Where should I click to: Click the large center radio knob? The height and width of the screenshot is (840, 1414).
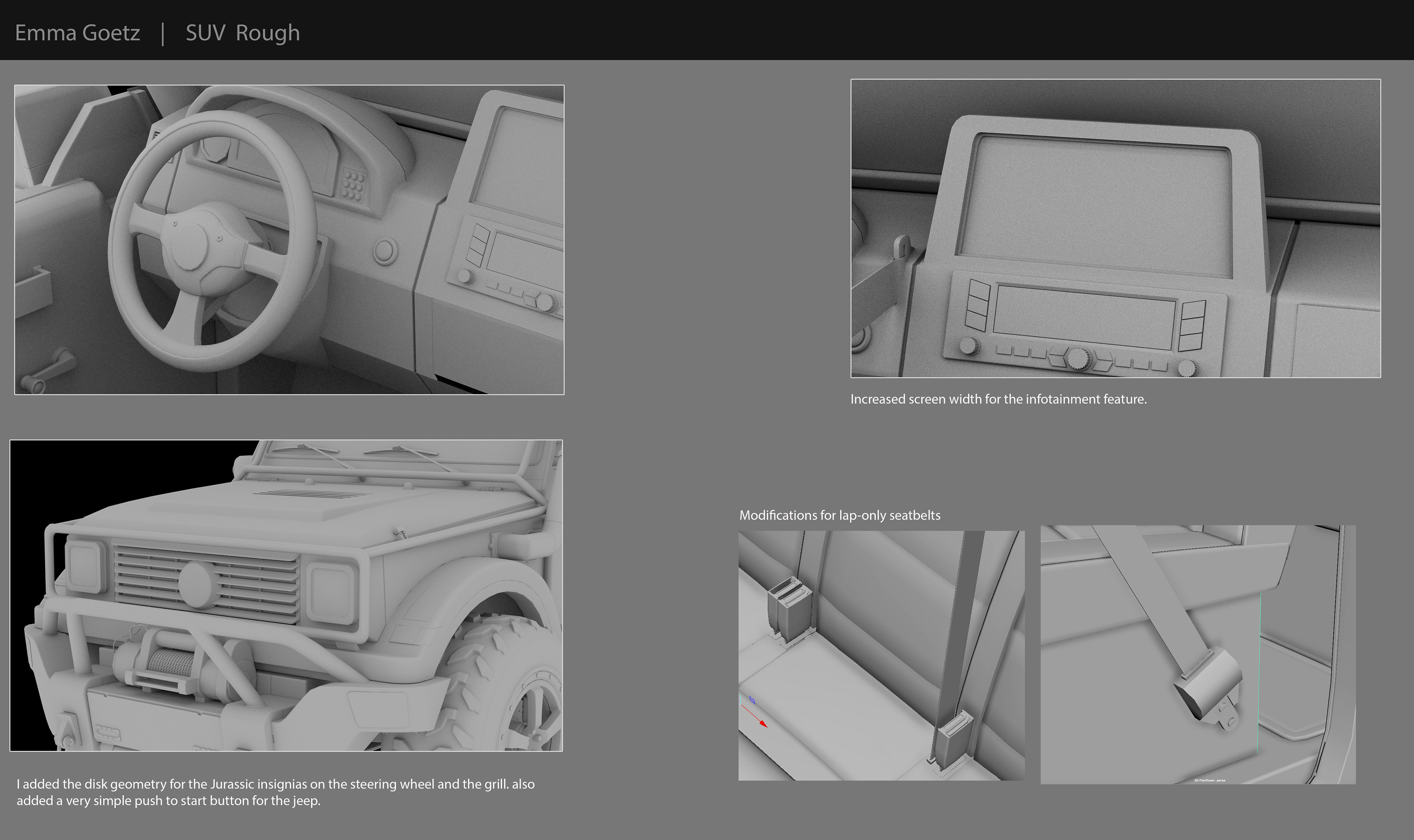tap(1078, 359)
